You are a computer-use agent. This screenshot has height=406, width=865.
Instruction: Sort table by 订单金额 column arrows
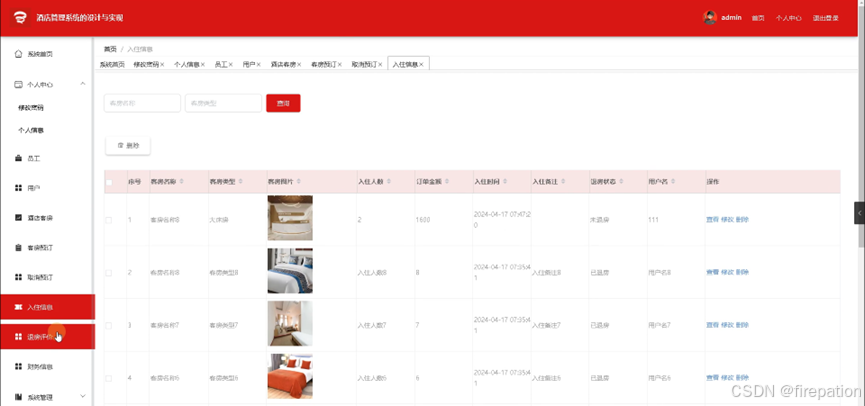pyautogui.click(x=447, y=181)
